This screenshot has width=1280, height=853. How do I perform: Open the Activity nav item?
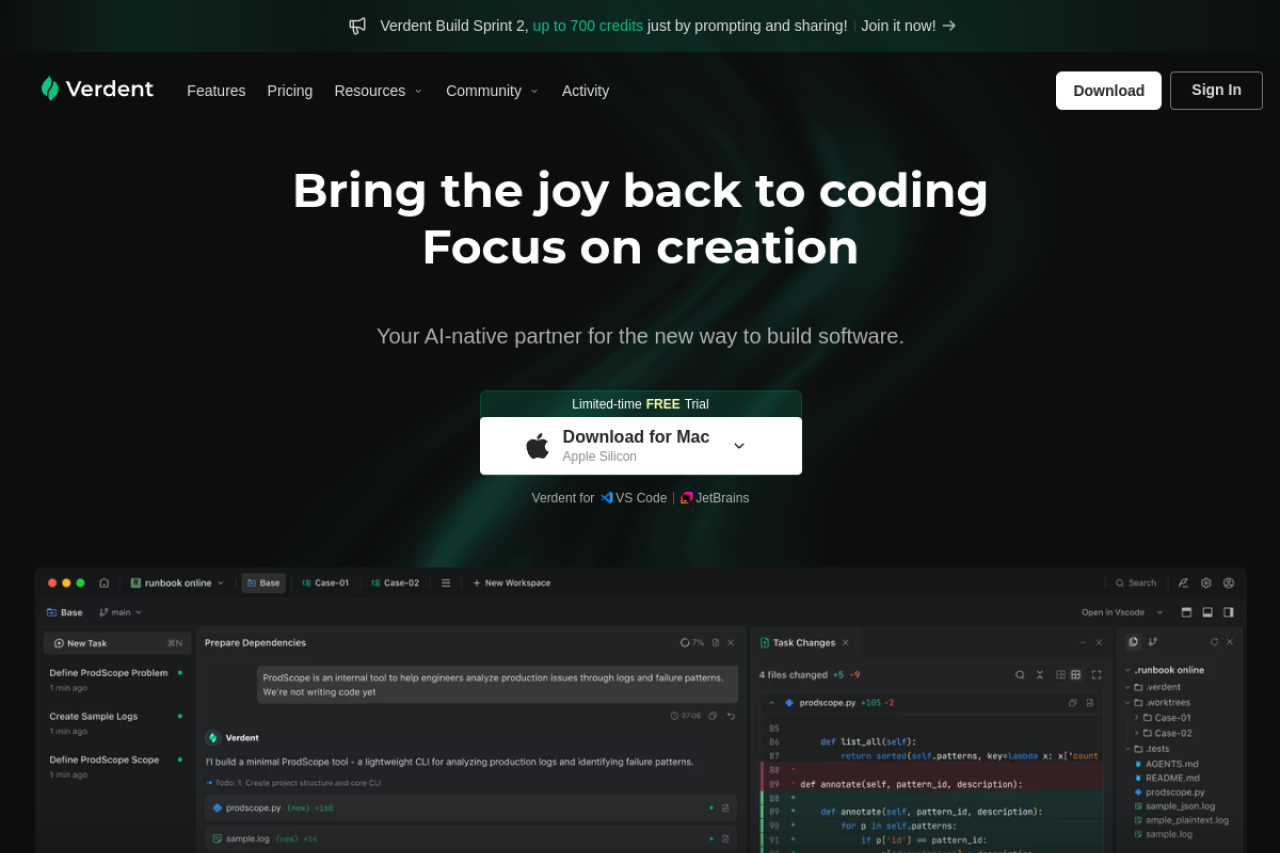585,91
